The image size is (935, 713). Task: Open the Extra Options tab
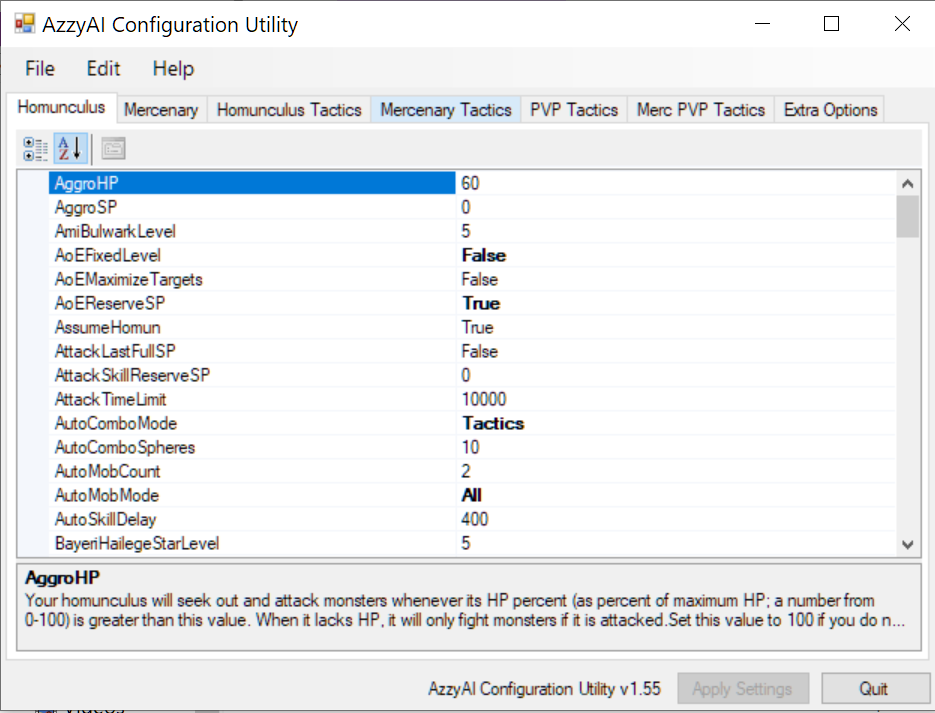point(830,110)
